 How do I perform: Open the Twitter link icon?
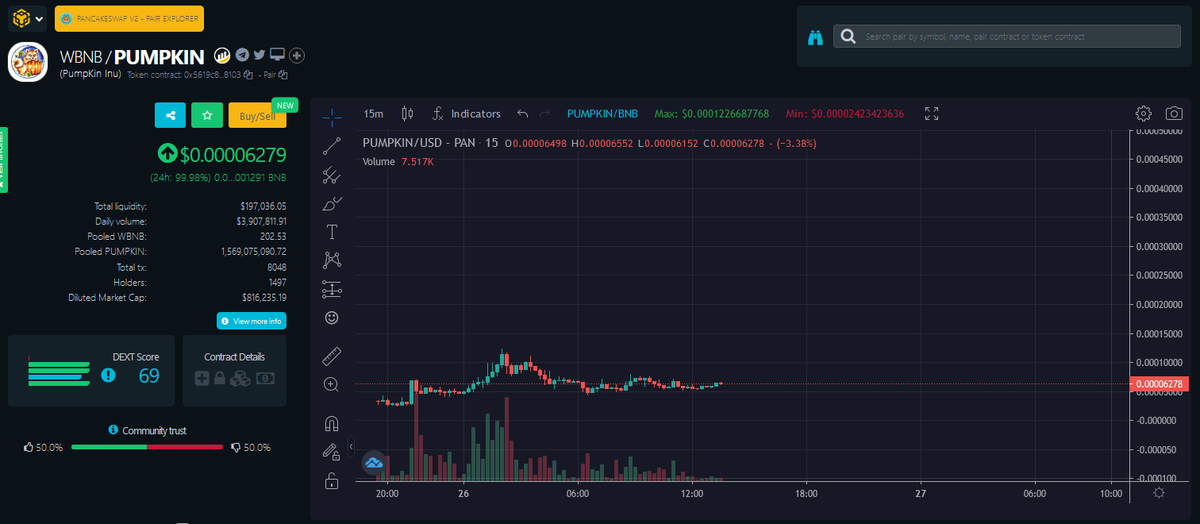click(x=260, y=54)
